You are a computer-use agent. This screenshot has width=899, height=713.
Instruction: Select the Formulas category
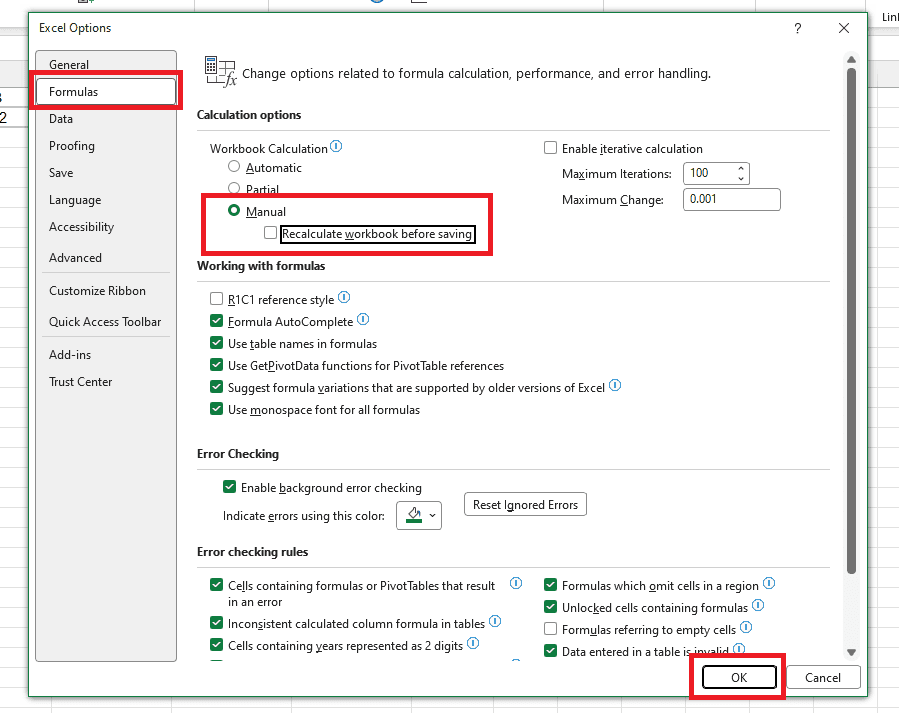coord(105,92)
